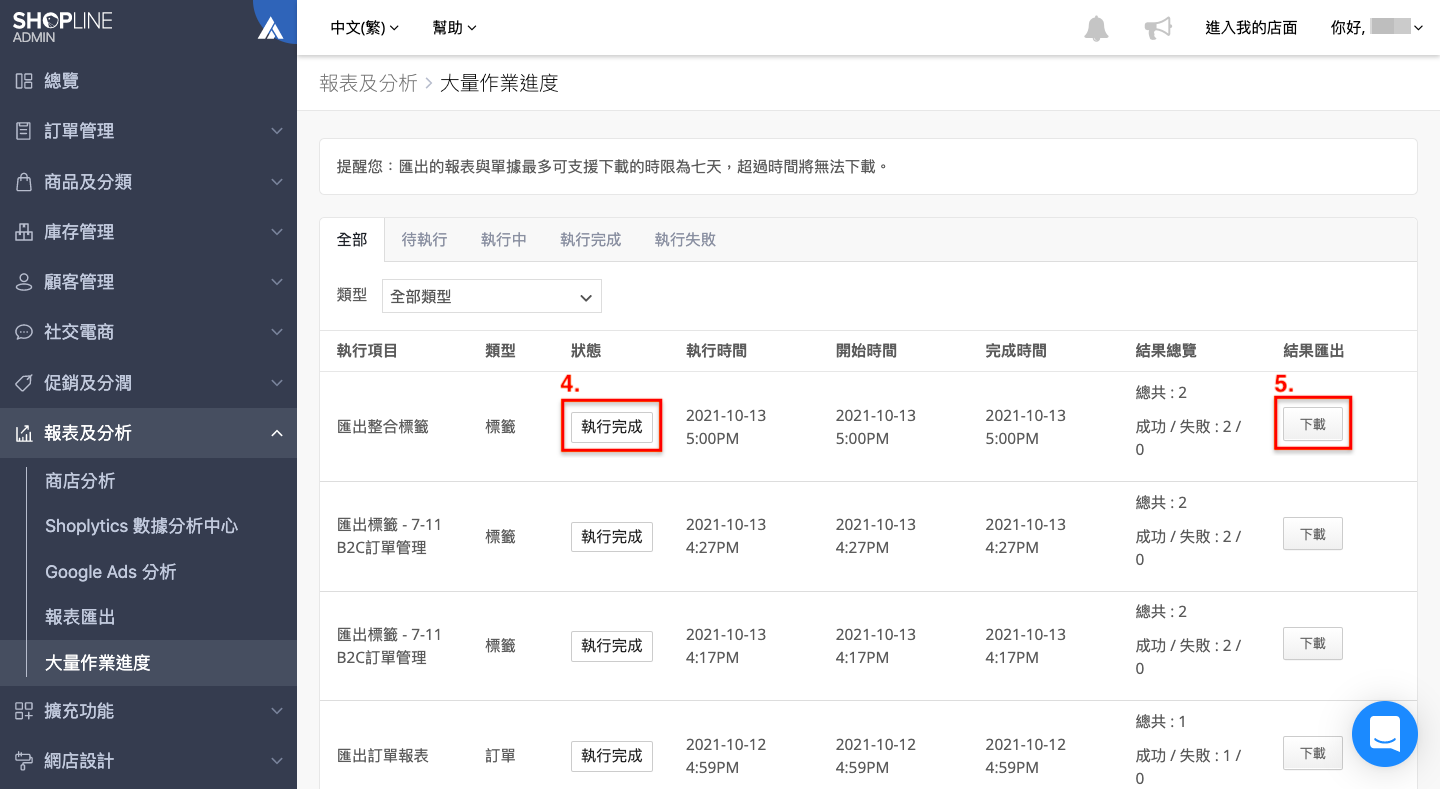Click the 顧客管理 person icon in sidebar
The image size is (1440, 789).
click(24, 282)
